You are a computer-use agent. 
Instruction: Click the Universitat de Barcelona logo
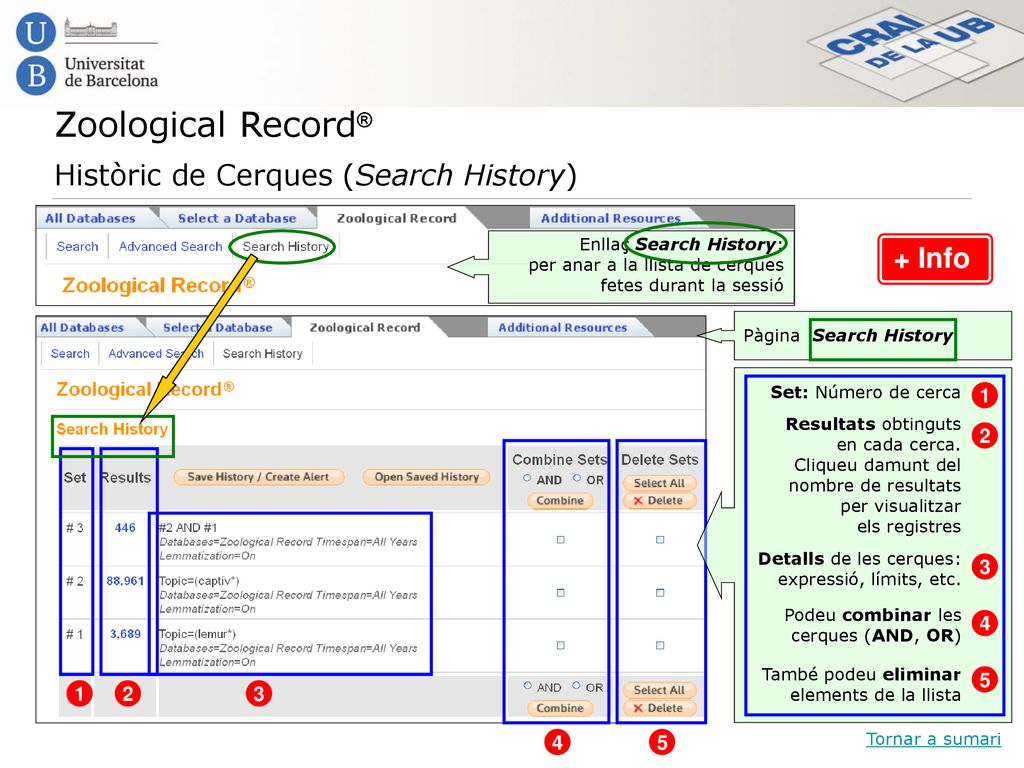pyautogui.click(x=87, y=54)
